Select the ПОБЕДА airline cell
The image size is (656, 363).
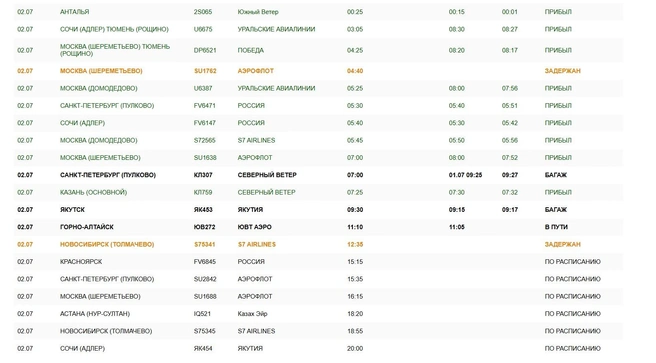point(251,50)
